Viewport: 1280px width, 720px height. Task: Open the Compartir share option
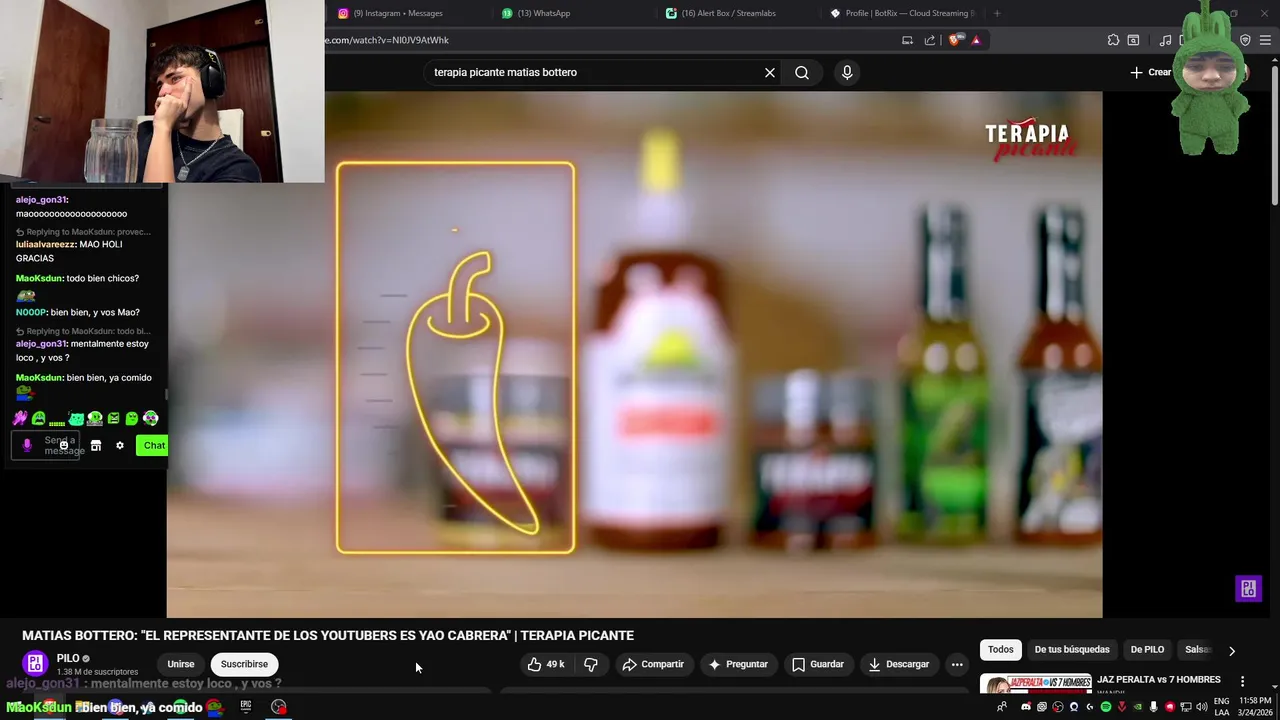pyautogui.click(x=653, y=664)
